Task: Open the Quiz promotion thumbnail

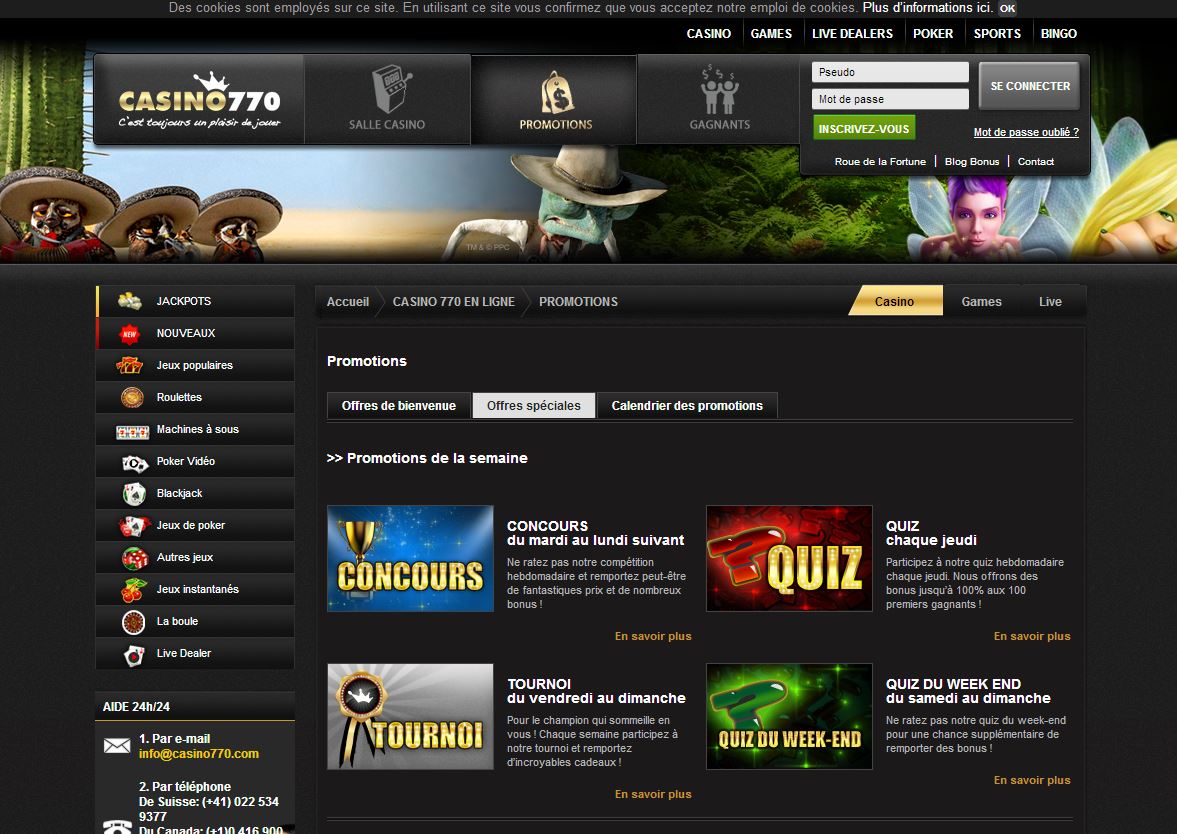Action: [789, 559]
